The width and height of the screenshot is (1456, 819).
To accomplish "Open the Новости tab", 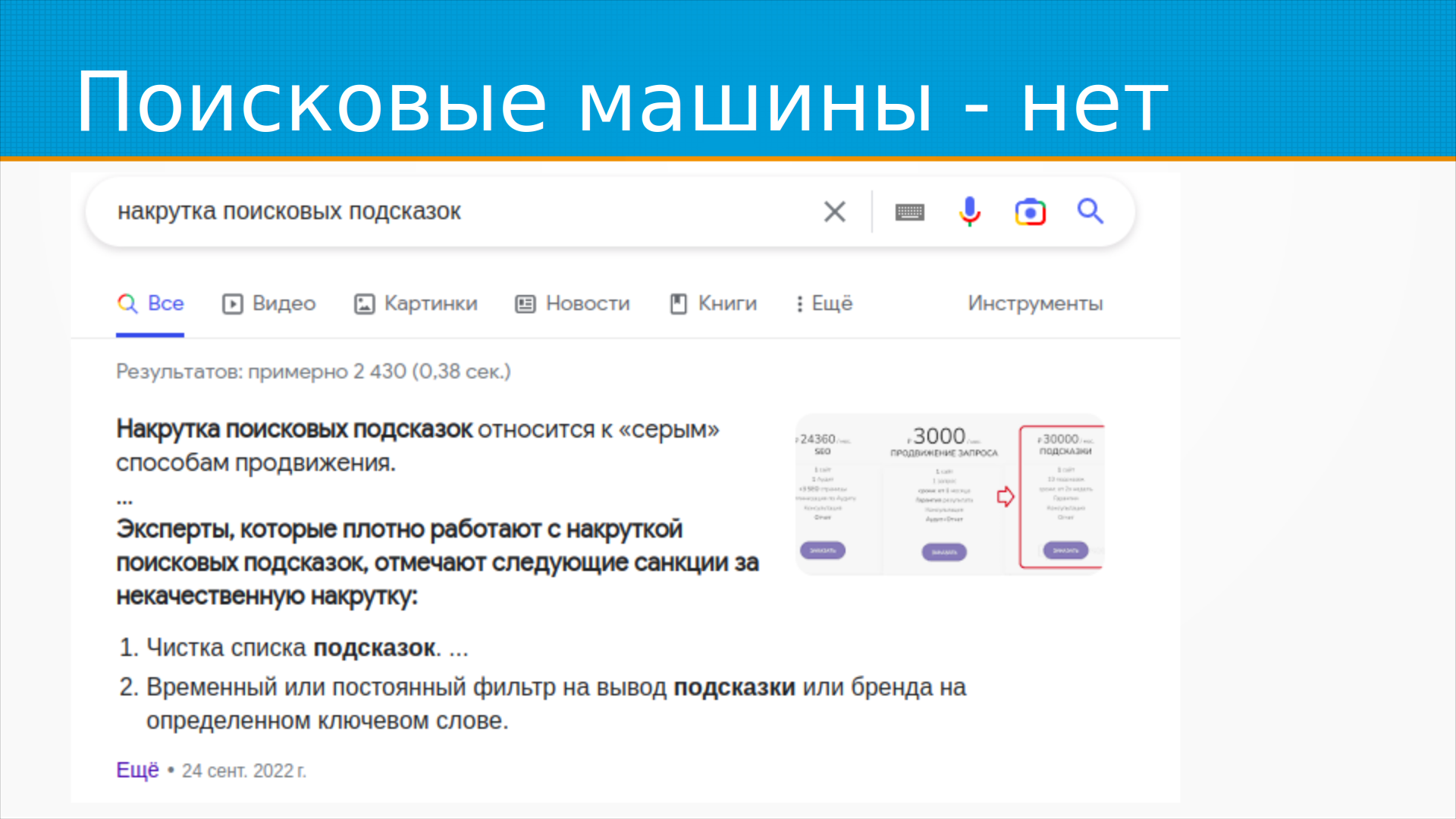I will click(x=588, y=303).
